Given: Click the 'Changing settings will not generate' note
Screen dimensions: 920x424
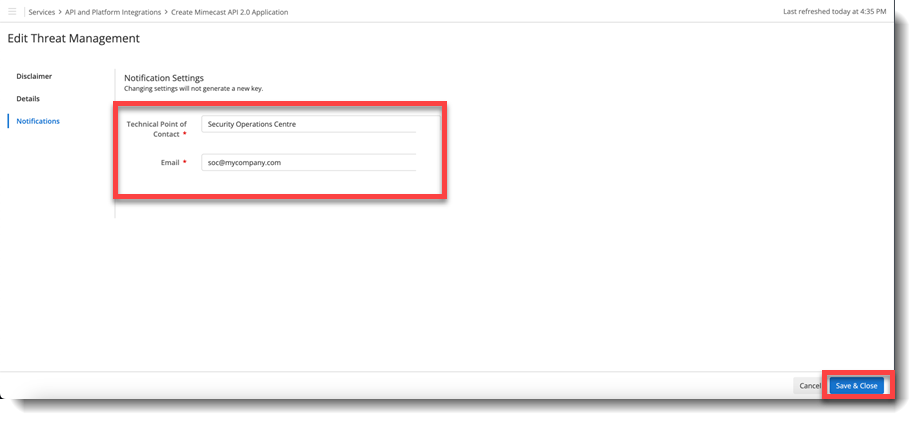Looking at the screenshot, I should click(193, 88).
